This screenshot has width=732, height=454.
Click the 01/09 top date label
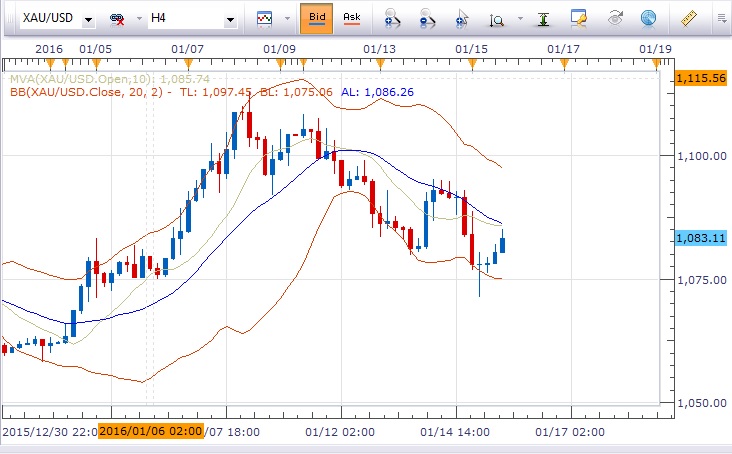[x=280, y=49]
